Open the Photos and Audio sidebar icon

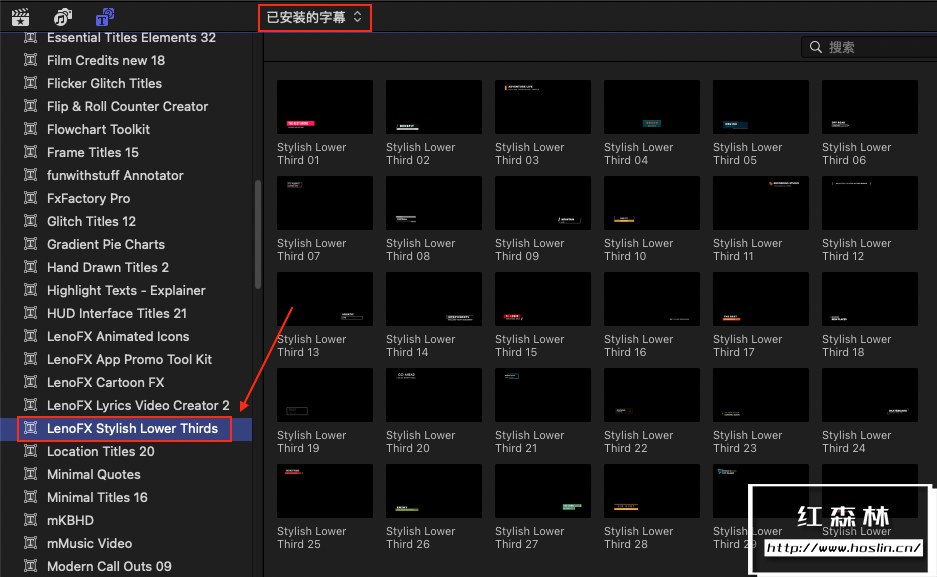point(63,17)
